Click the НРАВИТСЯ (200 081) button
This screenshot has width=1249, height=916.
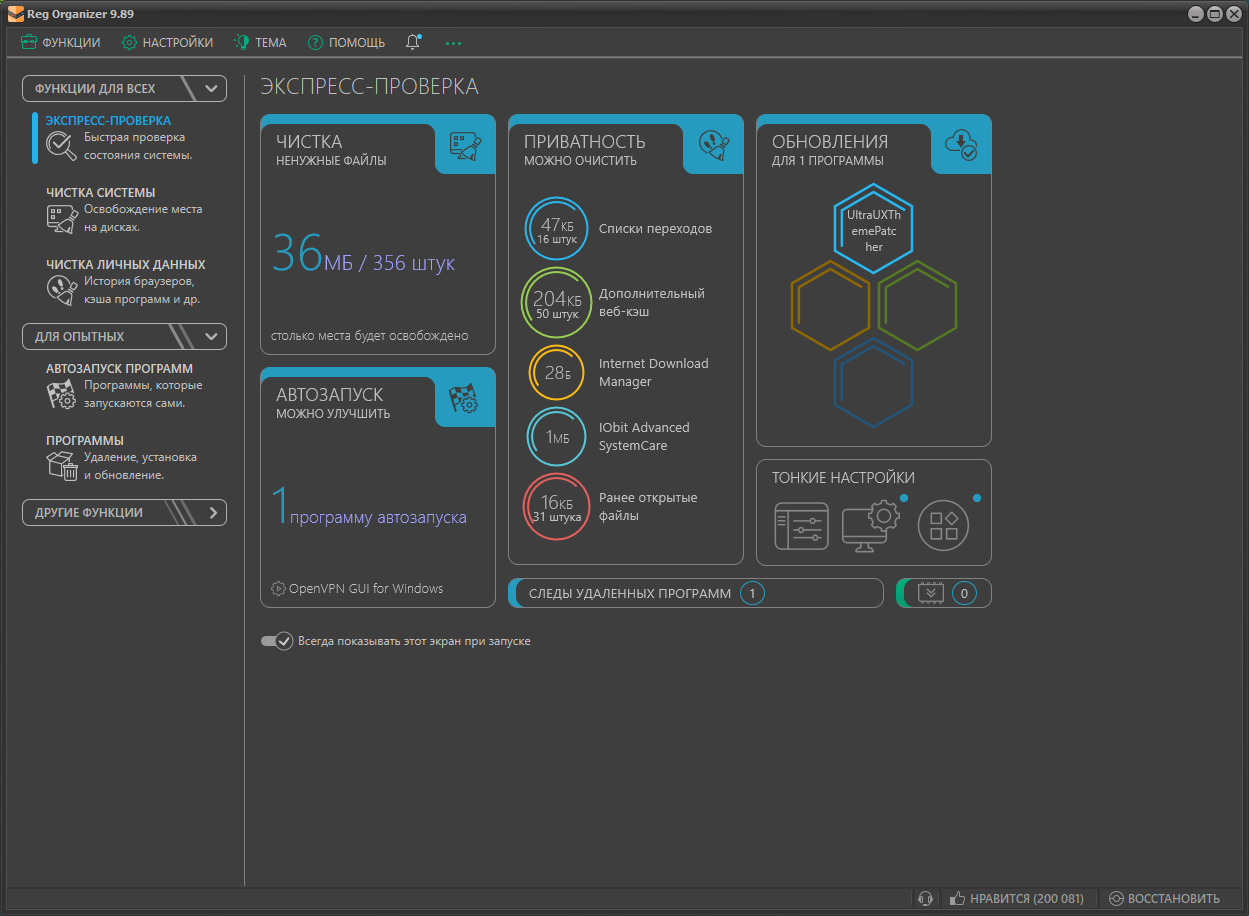point(1016,898)
